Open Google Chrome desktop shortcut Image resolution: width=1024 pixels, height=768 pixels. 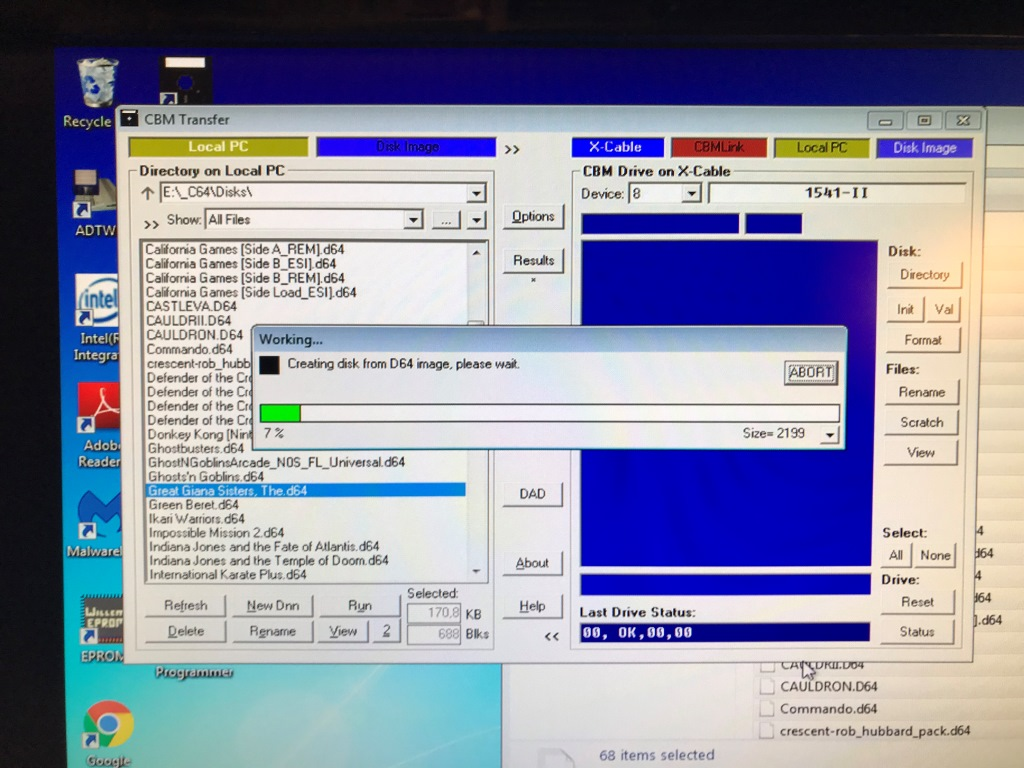108,724
